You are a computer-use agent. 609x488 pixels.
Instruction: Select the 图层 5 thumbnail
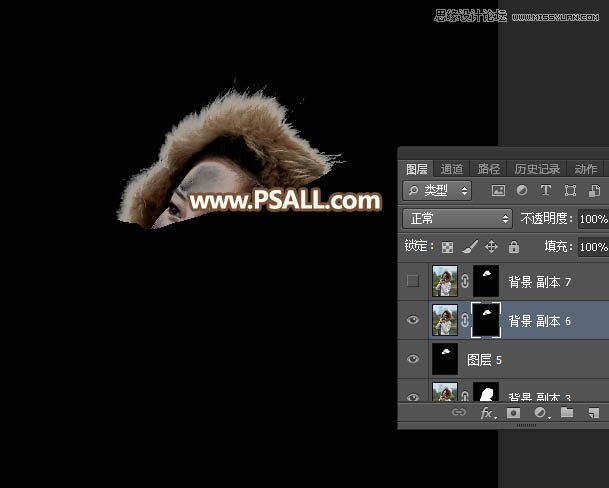(445, 359)
